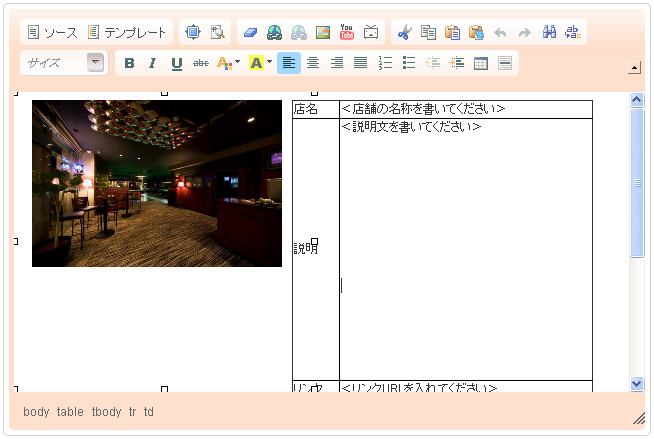
Task: Toggle underline formatting
Action: tap(176, 63)
